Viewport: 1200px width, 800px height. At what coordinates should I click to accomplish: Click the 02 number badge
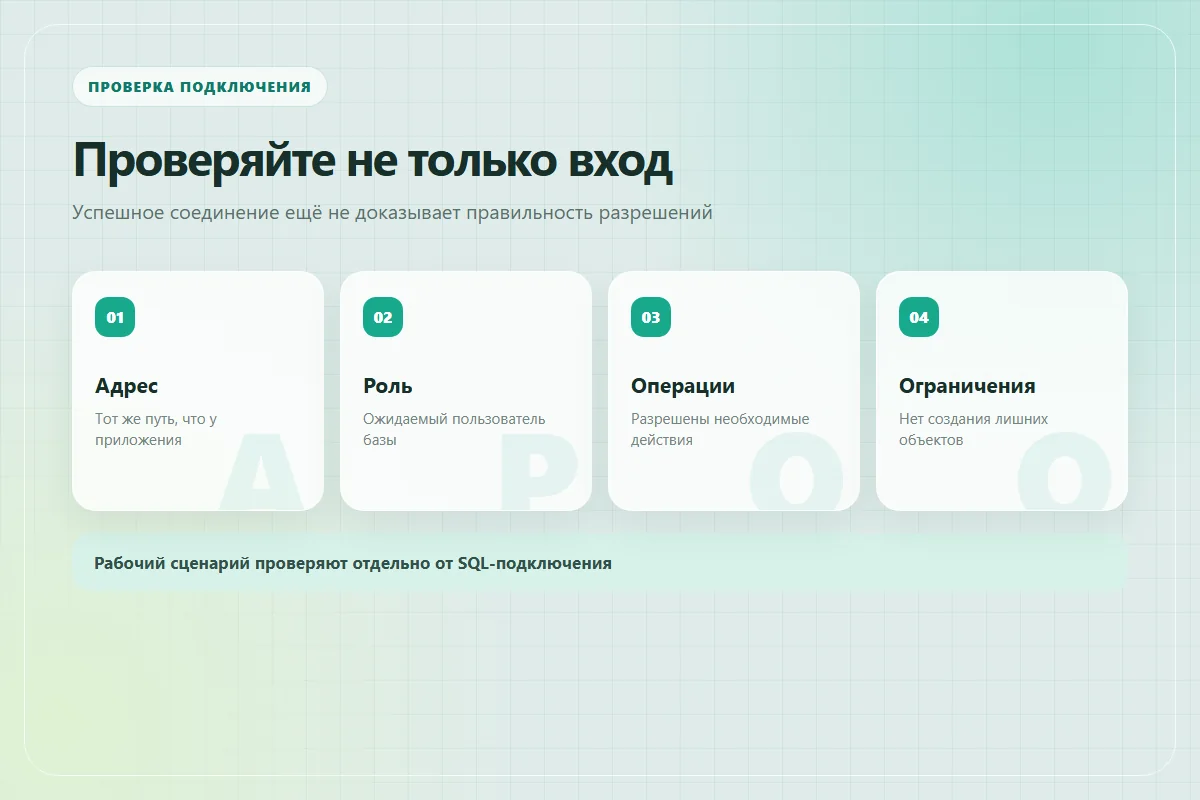point(383,317)
